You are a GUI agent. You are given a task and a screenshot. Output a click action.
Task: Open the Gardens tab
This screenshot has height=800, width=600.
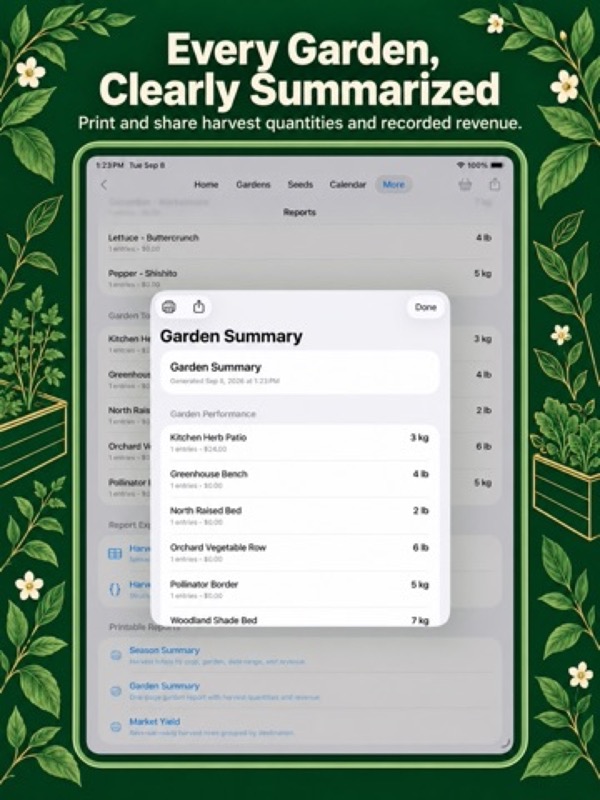(x=253, y=185)
